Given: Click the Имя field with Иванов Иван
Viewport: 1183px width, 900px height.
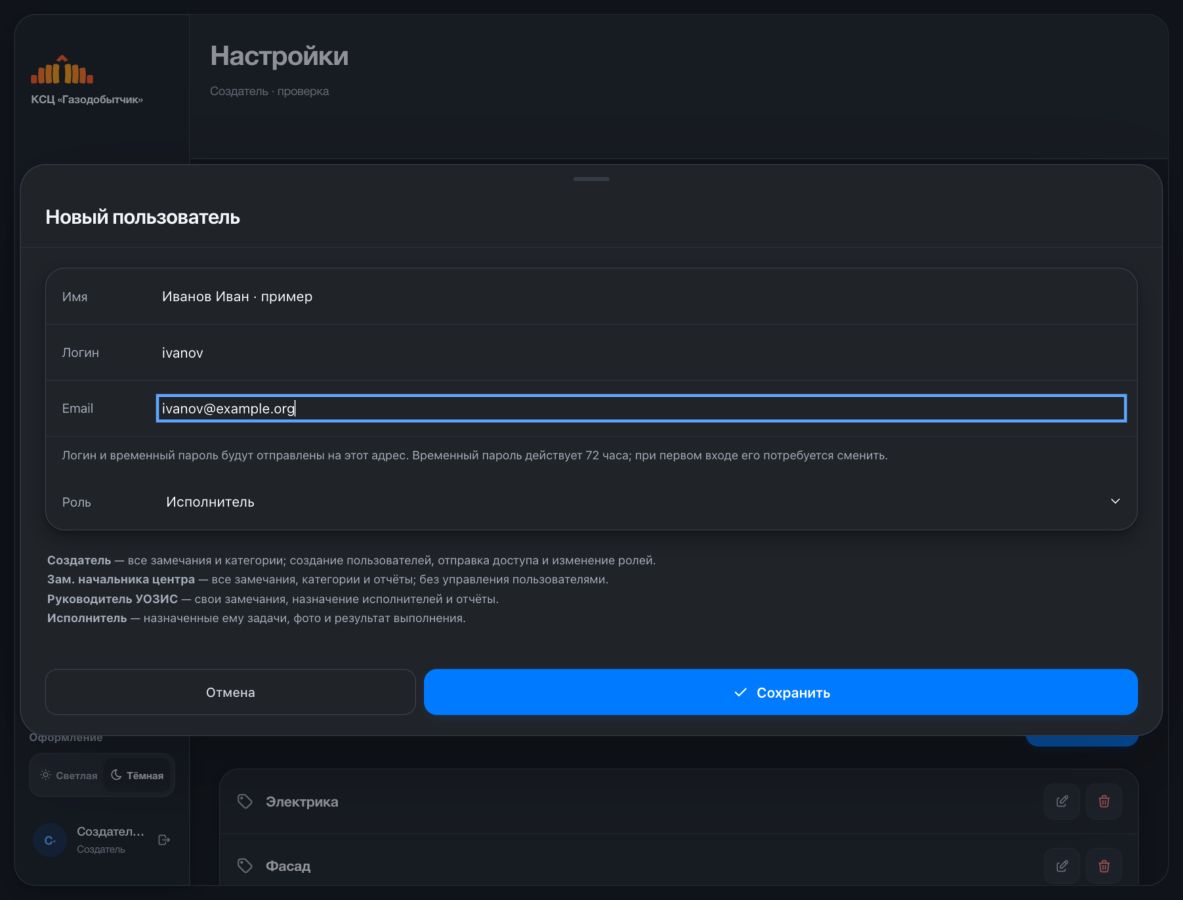Looking at the screenshot, I should (x=641, y=296).
